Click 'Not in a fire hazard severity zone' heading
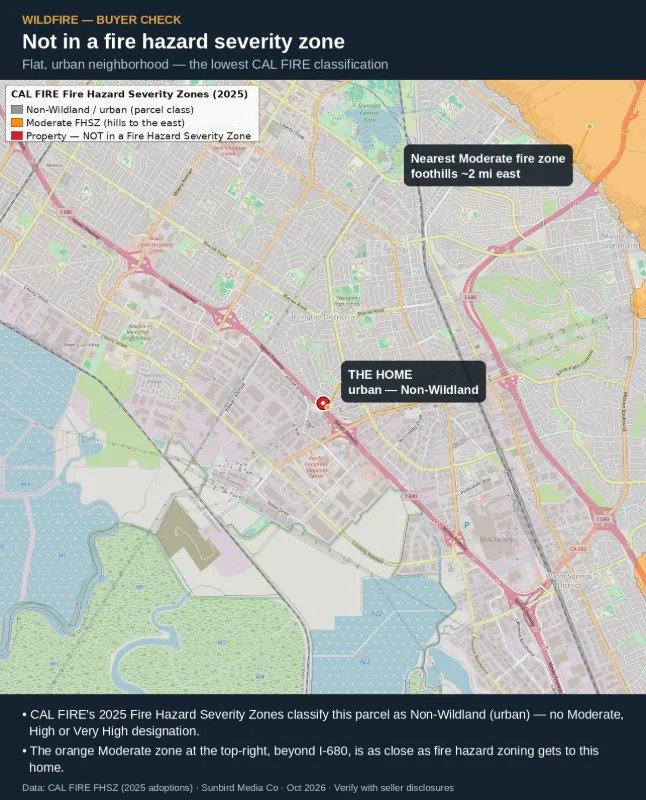The image size is (646, 800). pos(183,41)
